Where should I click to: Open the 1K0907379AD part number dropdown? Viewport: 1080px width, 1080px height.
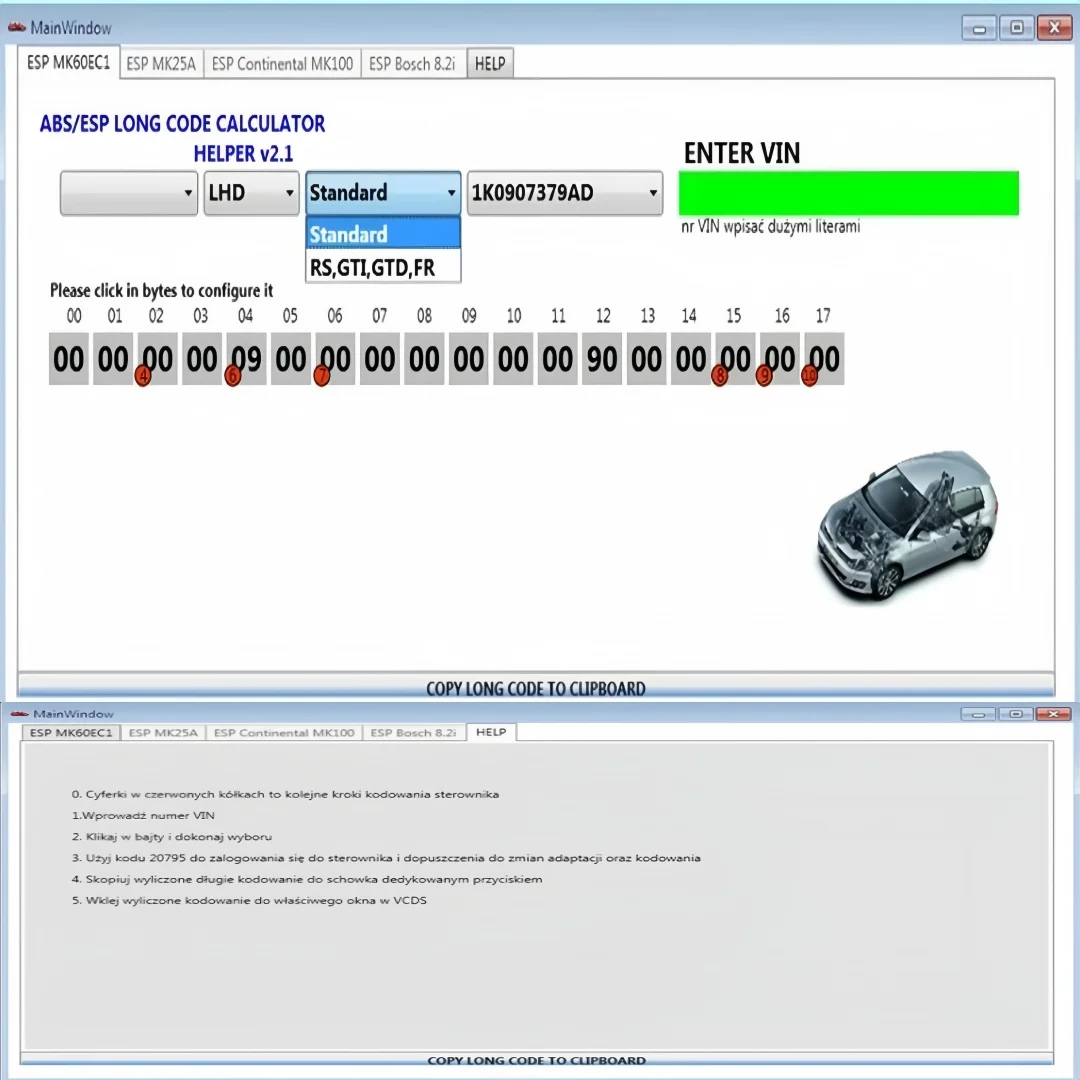pos(565,193)
